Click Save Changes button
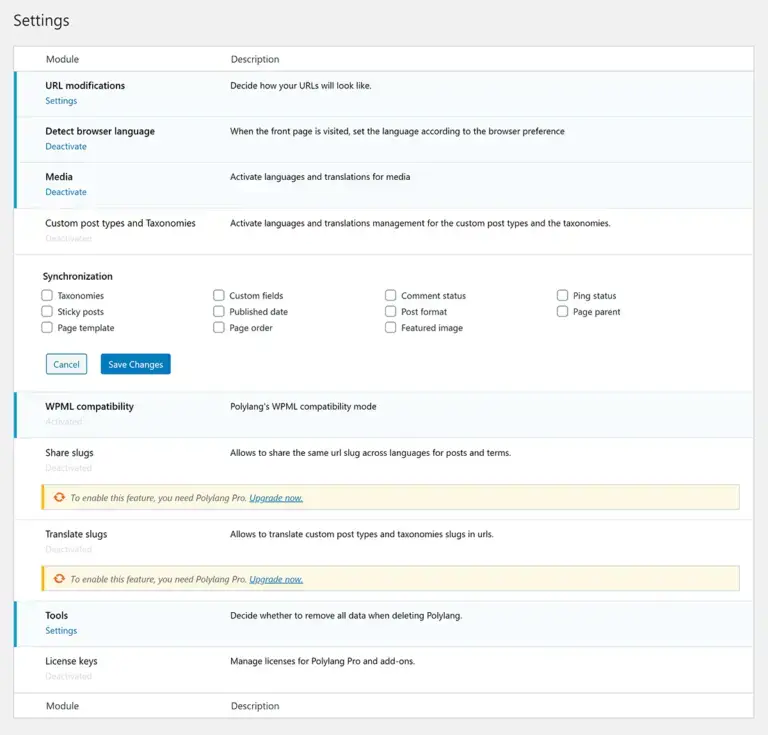768x735 pixels. (x=136, y=364)
